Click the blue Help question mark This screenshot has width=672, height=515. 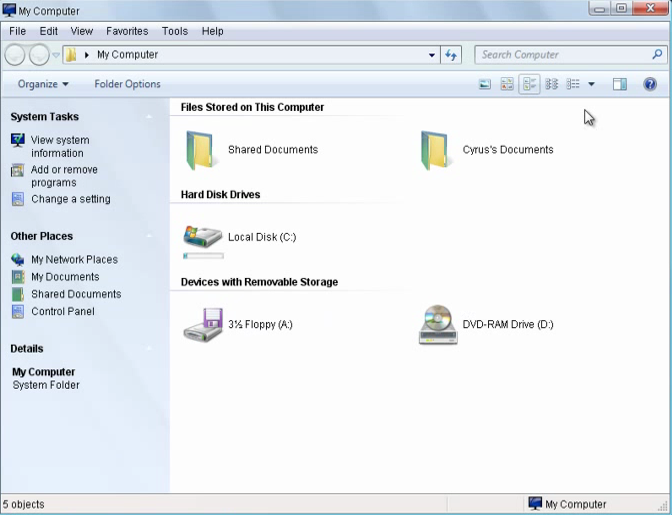650,84
